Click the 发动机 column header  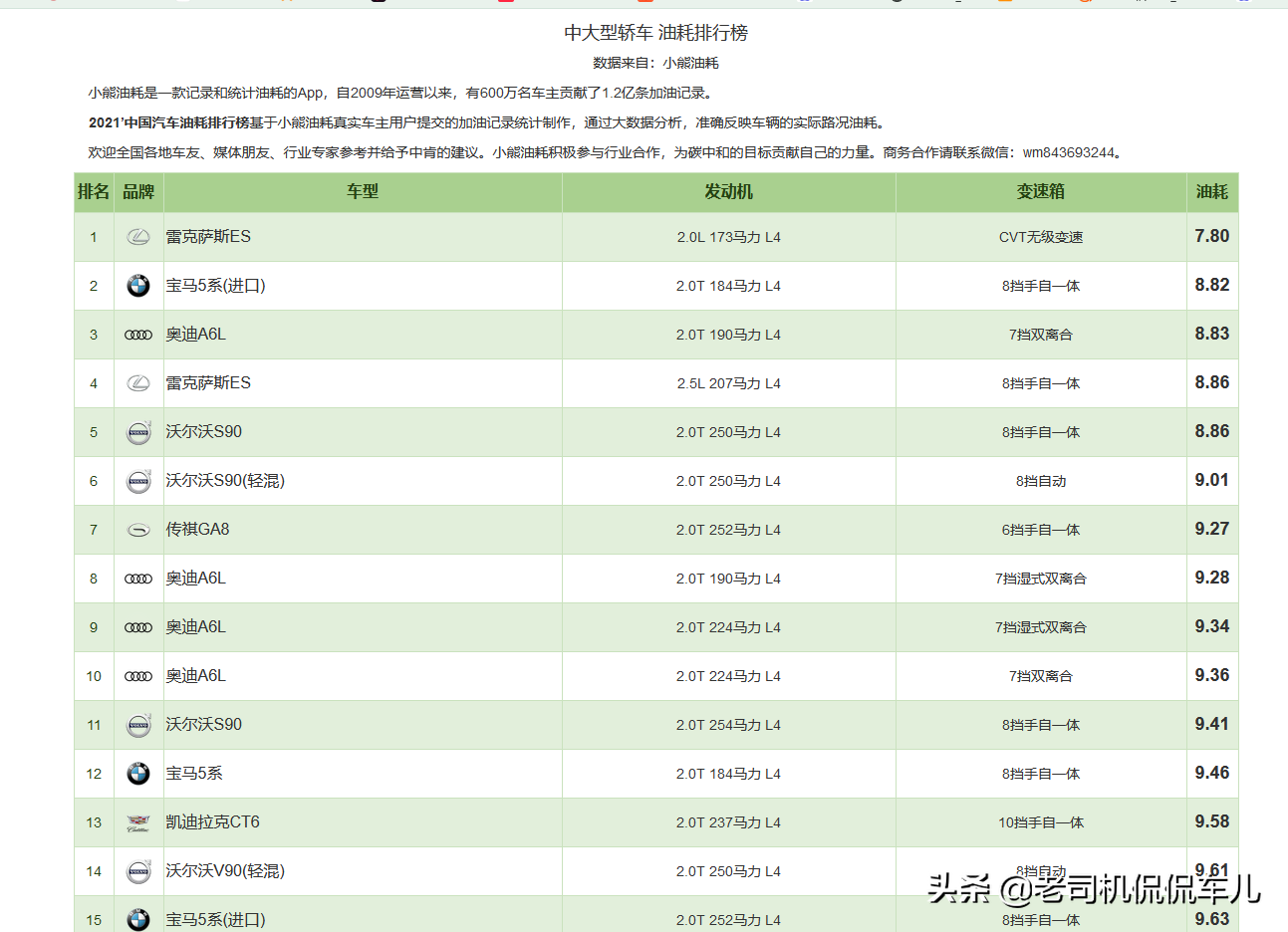pyautogui.click(x=729, y=192)
